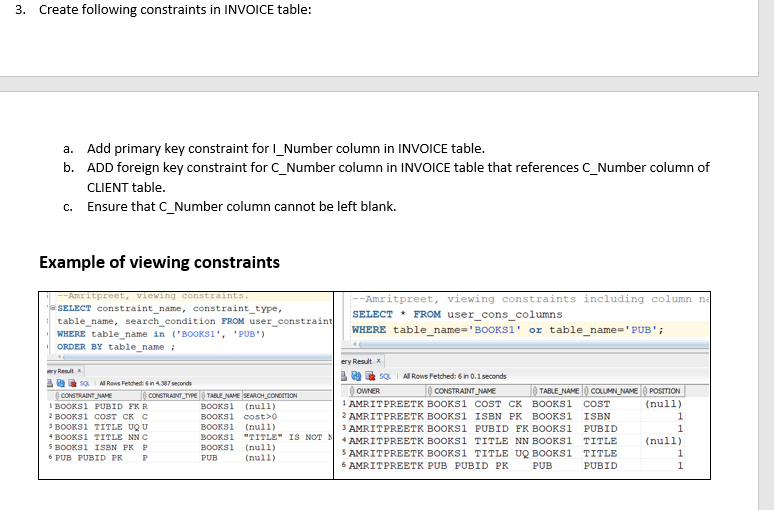Screen dimensions: 774x510
Task: Click item a about primary key constraint
Action: [x=286, y=149]
